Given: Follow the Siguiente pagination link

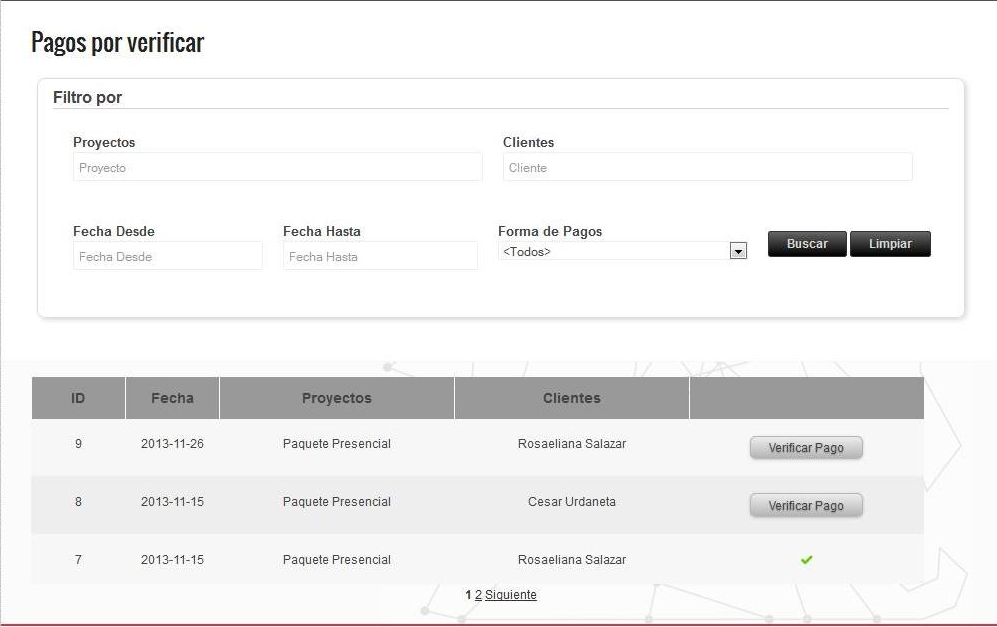Looking at the screenshot, I should coord(511,595).
